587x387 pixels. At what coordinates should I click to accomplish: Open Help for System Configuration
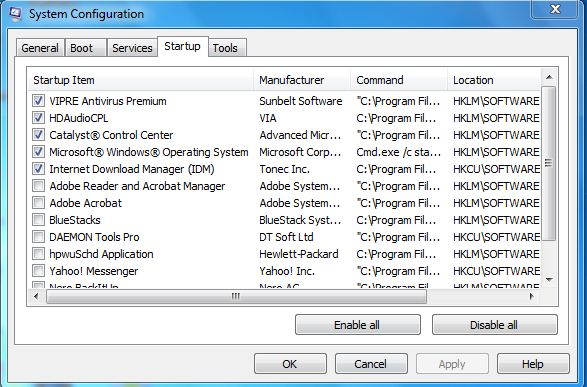533,364
